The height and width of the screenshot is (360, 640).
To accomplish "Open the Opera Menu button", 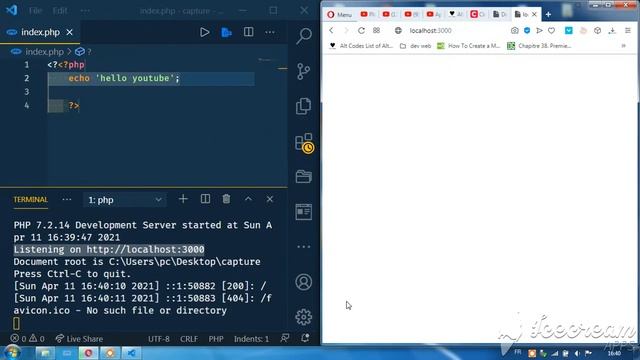I will (x=339, y=14).
